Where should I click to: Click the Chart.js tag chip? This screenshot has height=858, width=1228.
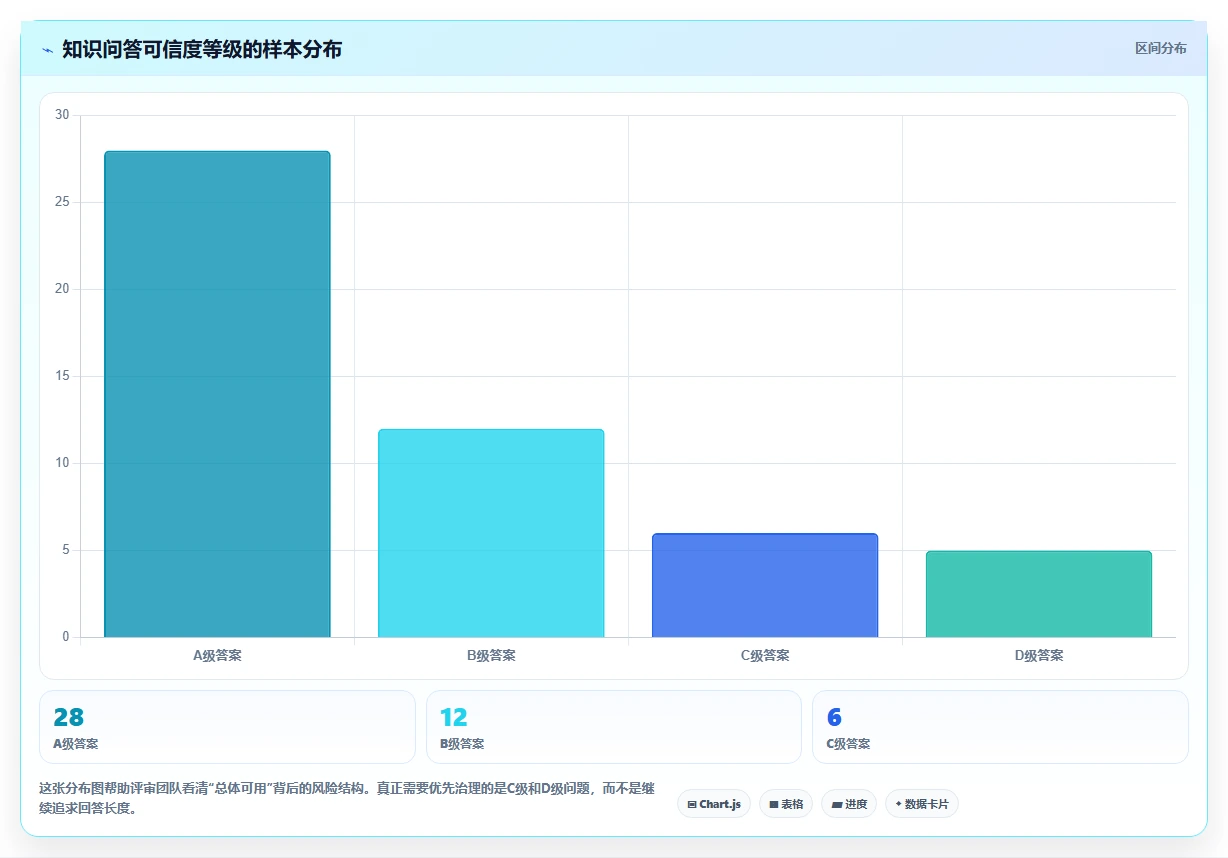pos(714,804)
